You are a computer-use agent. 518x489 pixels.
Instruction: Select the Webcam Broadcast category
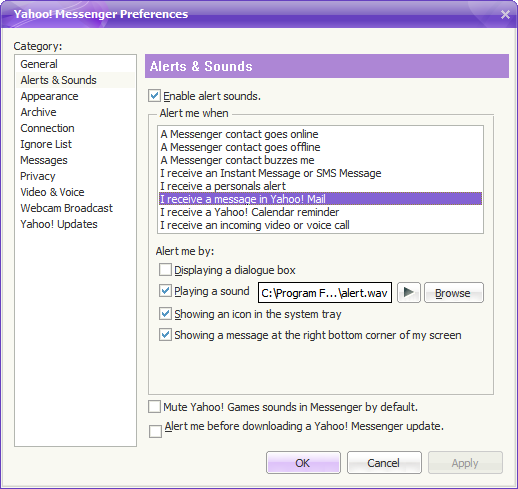pyautogui.click(x=75, y=208)
